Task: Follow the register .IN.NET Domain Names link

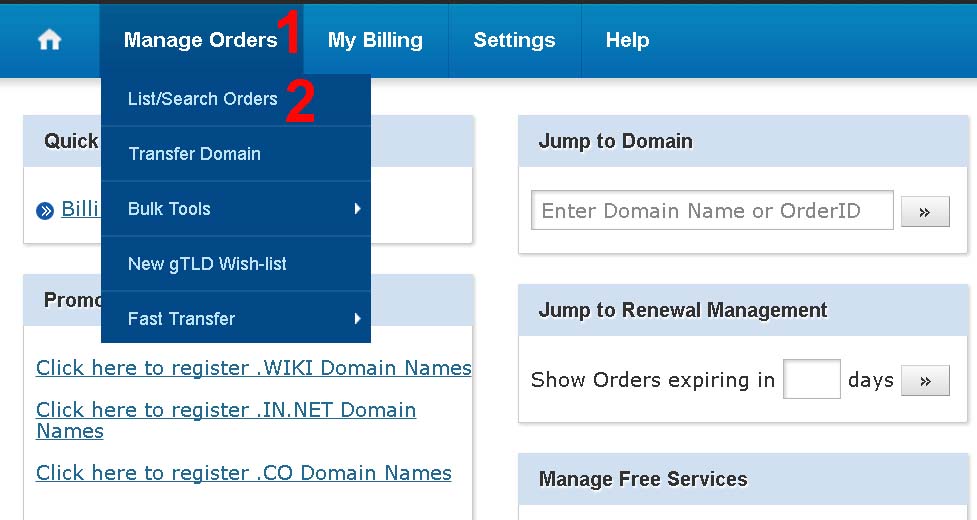Action: tap(225, 420)
